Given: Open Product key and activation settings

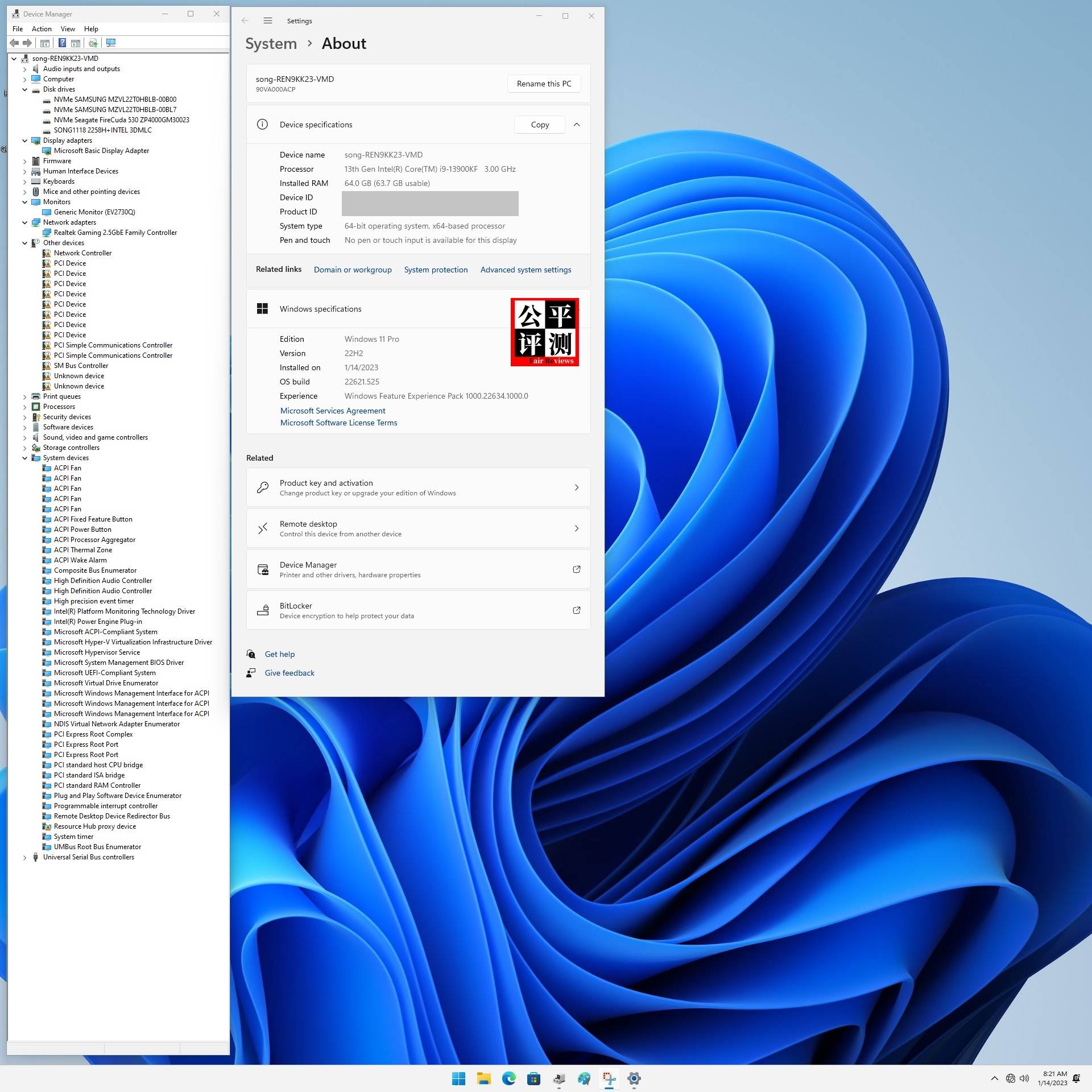Looking at the screenshot, I should [x=417, y=487].
